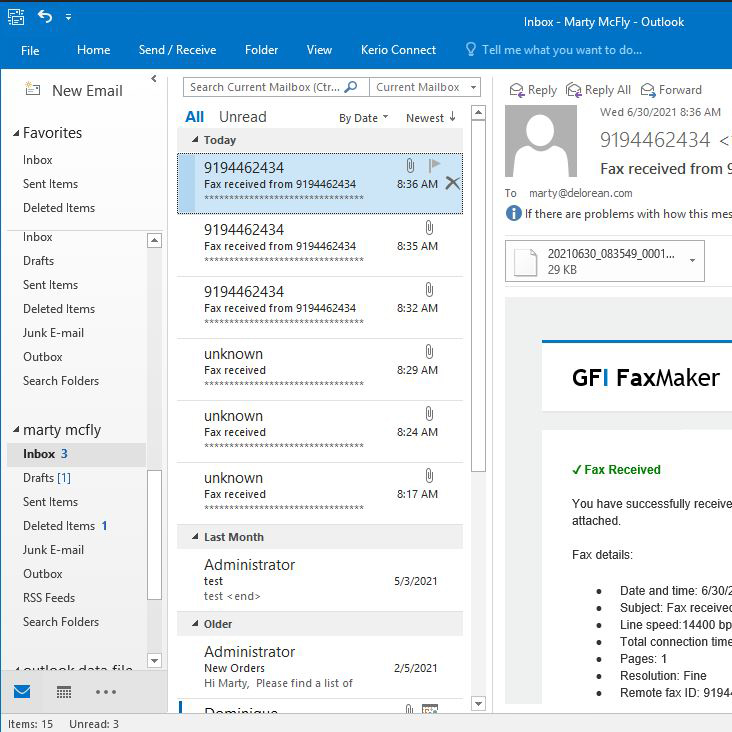The width and height of the screenshot is (732, 732).
Task: Click the paperclip on the 8:24 AM message
Action: [429, 414]
